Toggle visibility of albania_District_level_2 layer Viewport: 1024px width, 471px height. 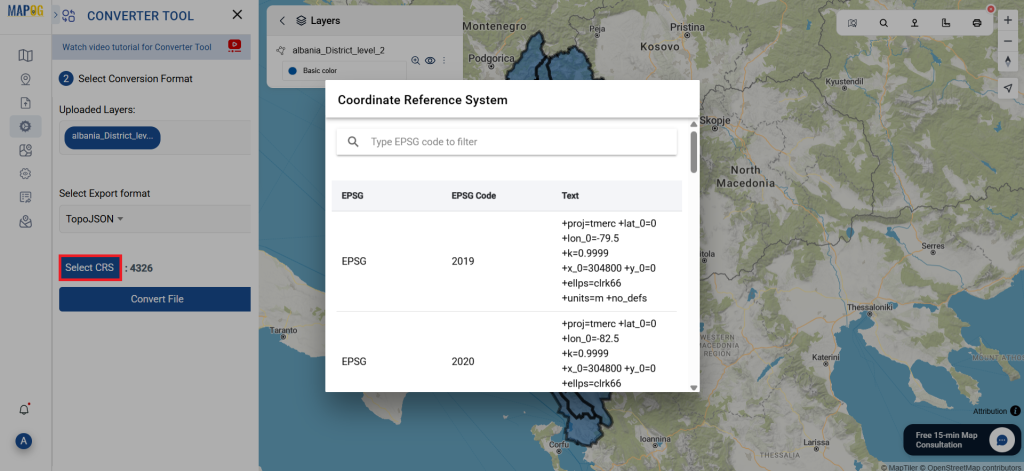430,60
